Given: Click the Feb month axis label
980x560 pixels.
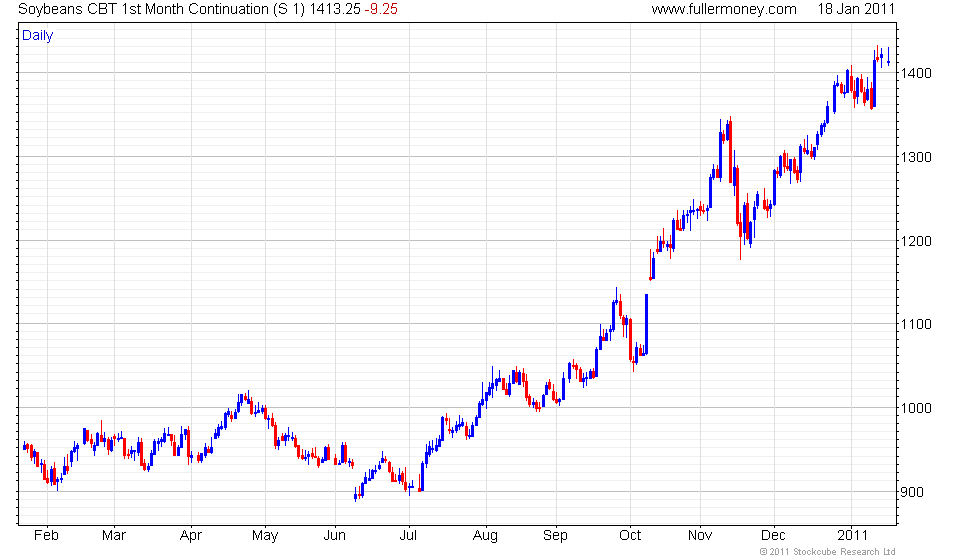Looking at the screenshot, I should tap(46, 536).
